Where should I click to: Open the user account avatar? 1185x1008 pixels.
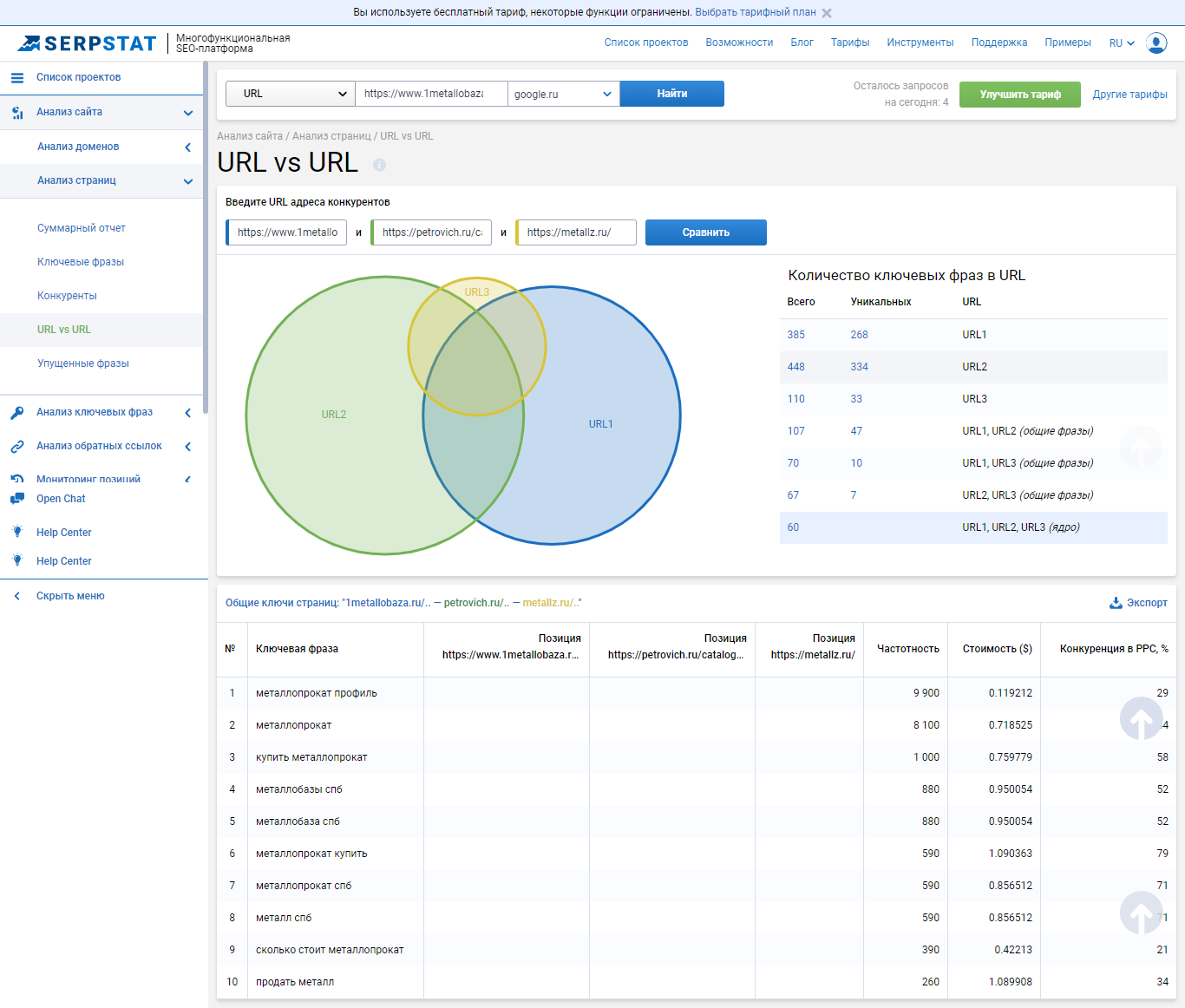(x=1156, y=43)
